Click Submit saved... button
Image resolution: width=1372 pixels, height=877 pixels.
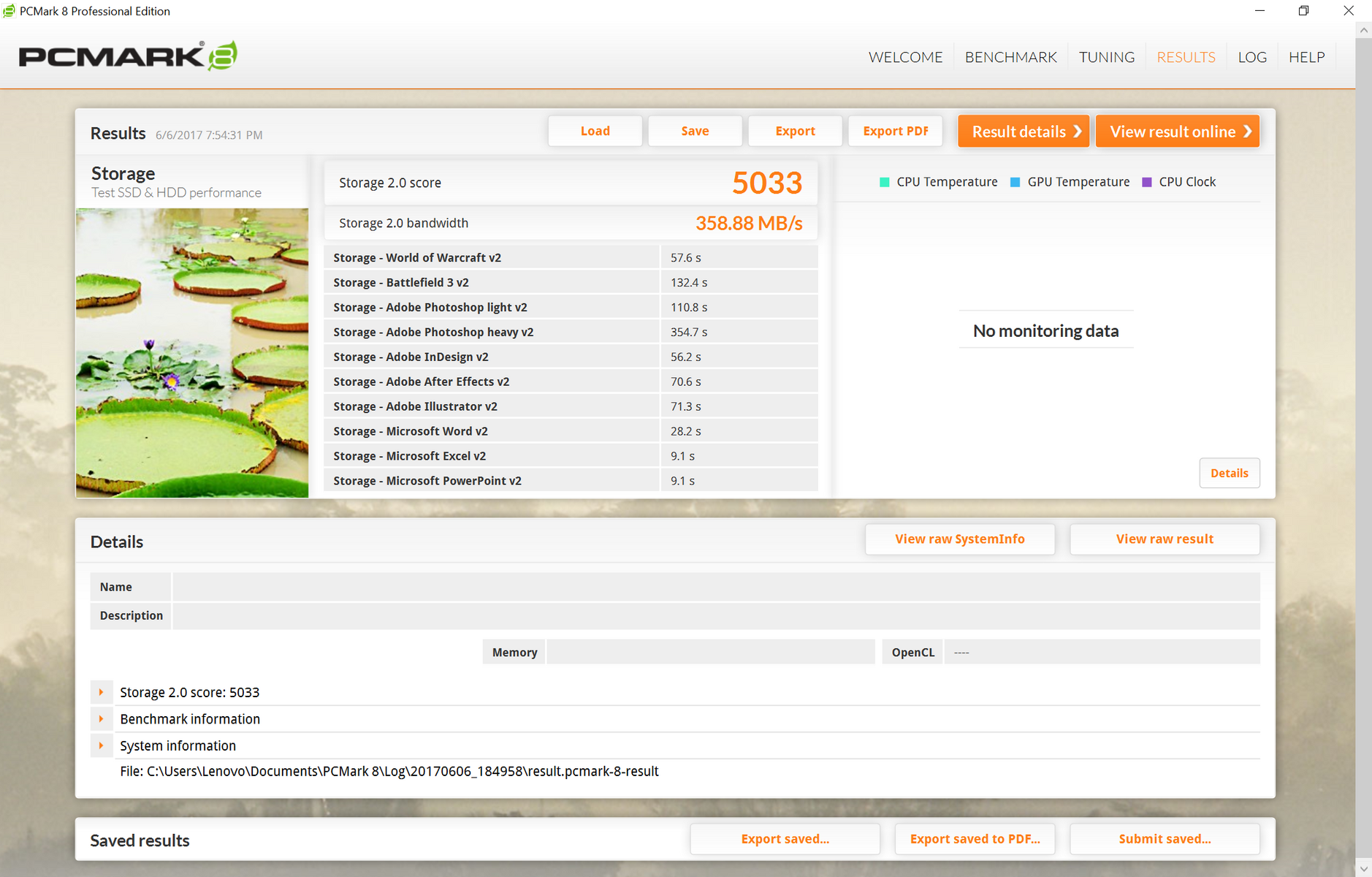pyautogui.click(x=1165, y=839)
